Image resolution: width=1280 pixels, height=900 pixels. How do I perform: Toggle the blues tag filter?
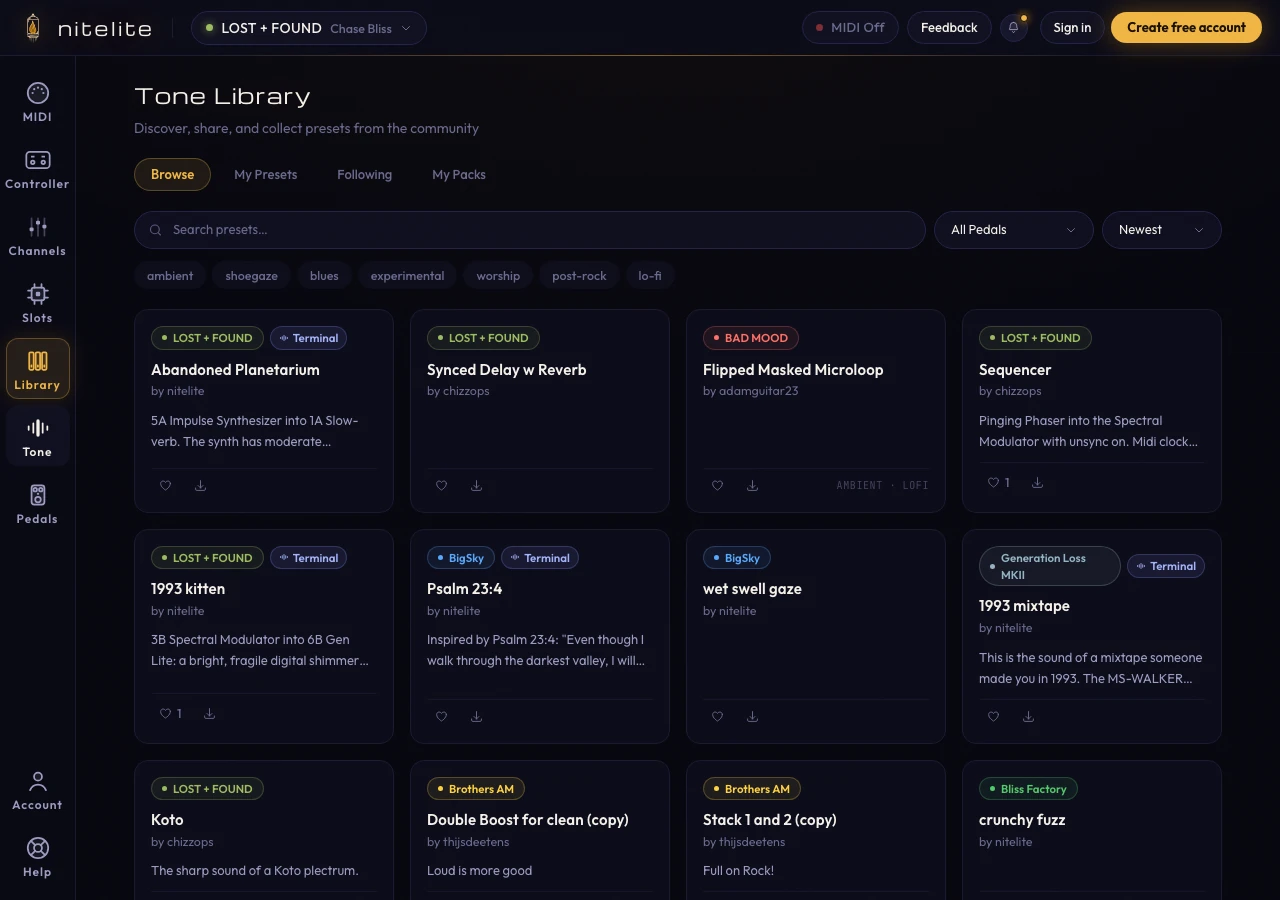tap(324, 276)
